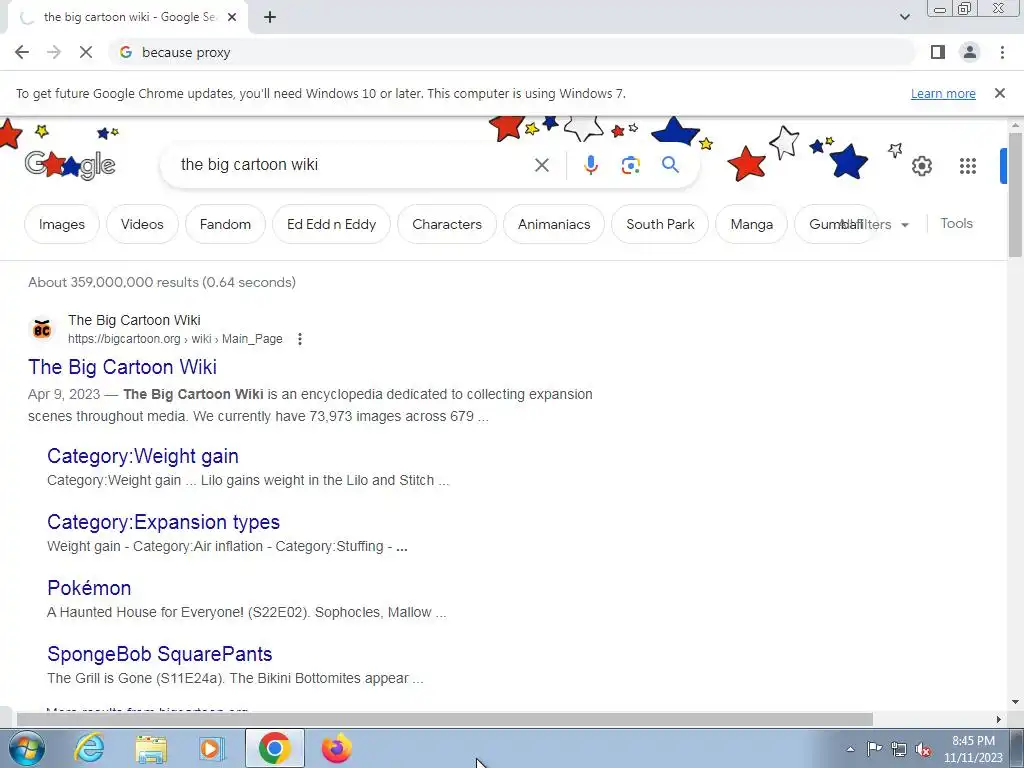Click the vertical scrollbar thumb

pos(1015,195)
